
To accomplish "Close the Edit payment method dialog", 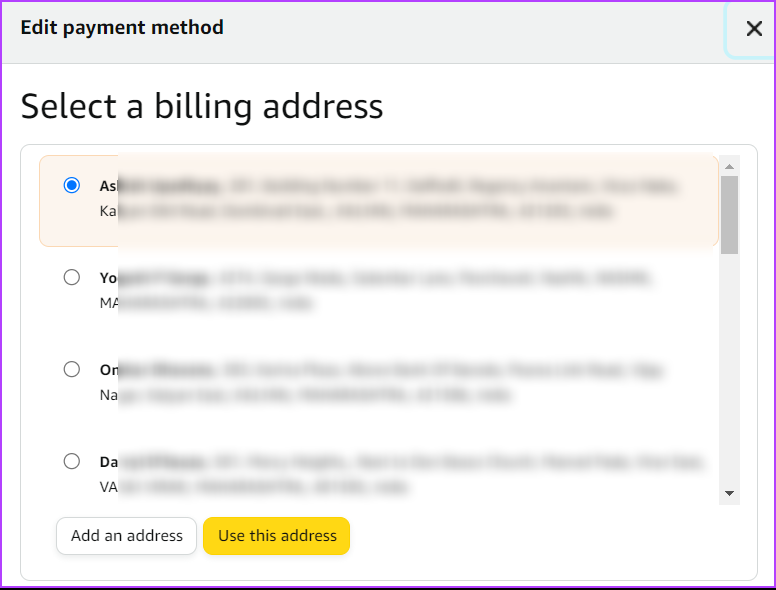I will pos(754,29).
